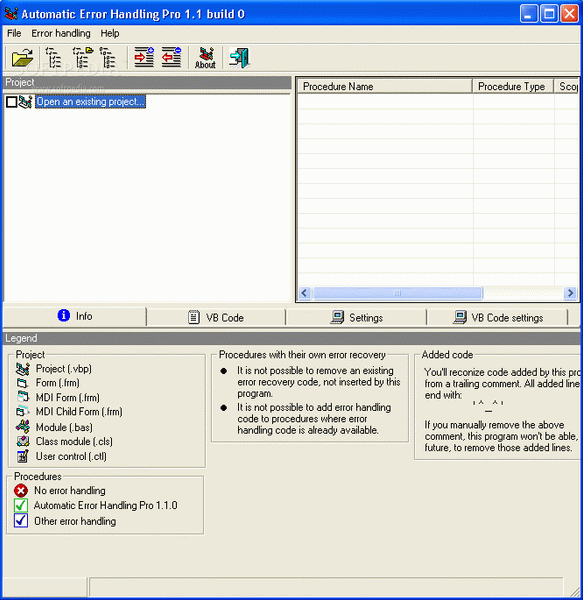This screenshot has width=583, height=600.
Task: Click the text Automatic Error Handling Pro 1.1.0
Action: click(106, 505)
